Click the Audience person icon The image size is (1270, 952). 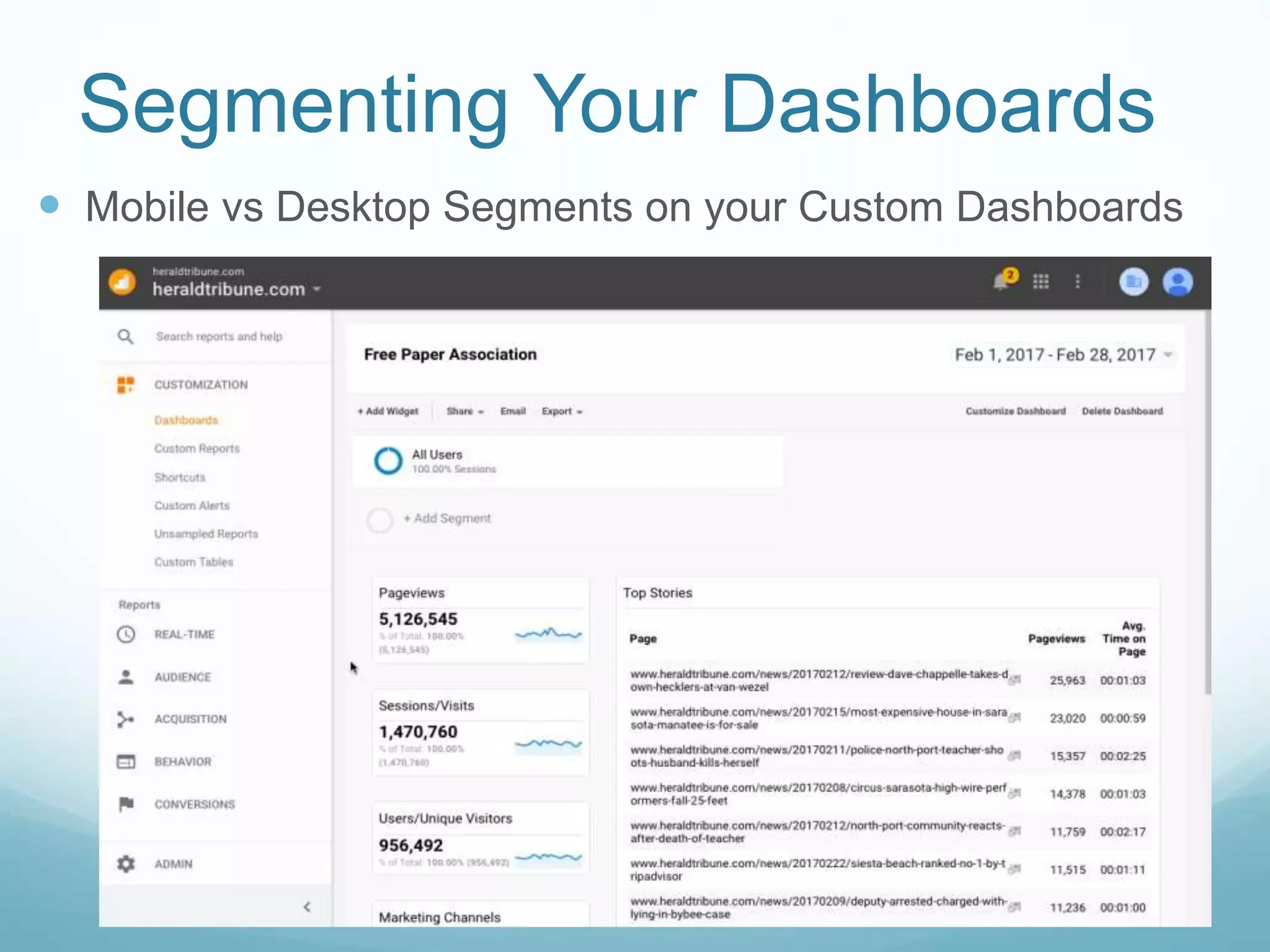[126, 677]
